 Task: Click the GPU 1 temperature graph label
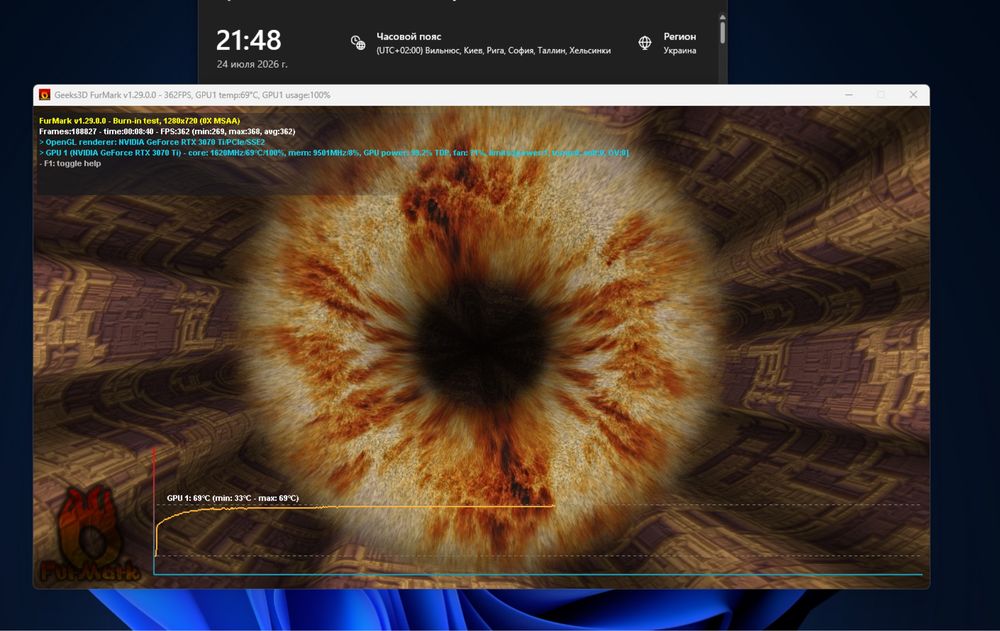(x=233, y=498)
